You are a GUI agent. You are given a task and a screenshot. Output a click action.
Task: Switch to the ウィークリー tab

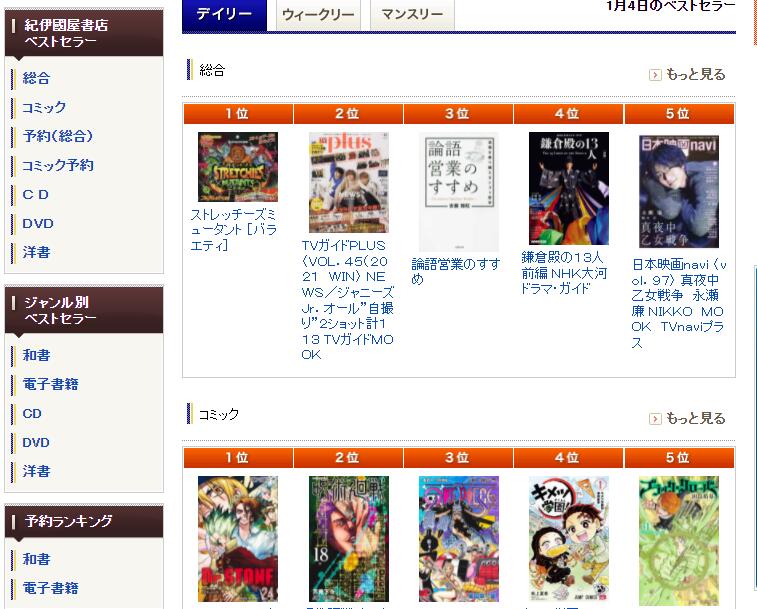click(317, 14)
